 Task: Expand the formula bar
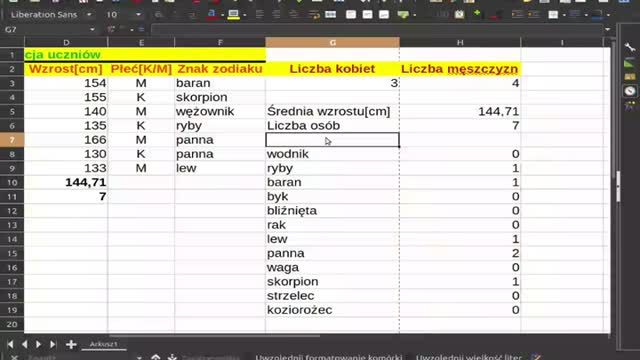[608, 29]
